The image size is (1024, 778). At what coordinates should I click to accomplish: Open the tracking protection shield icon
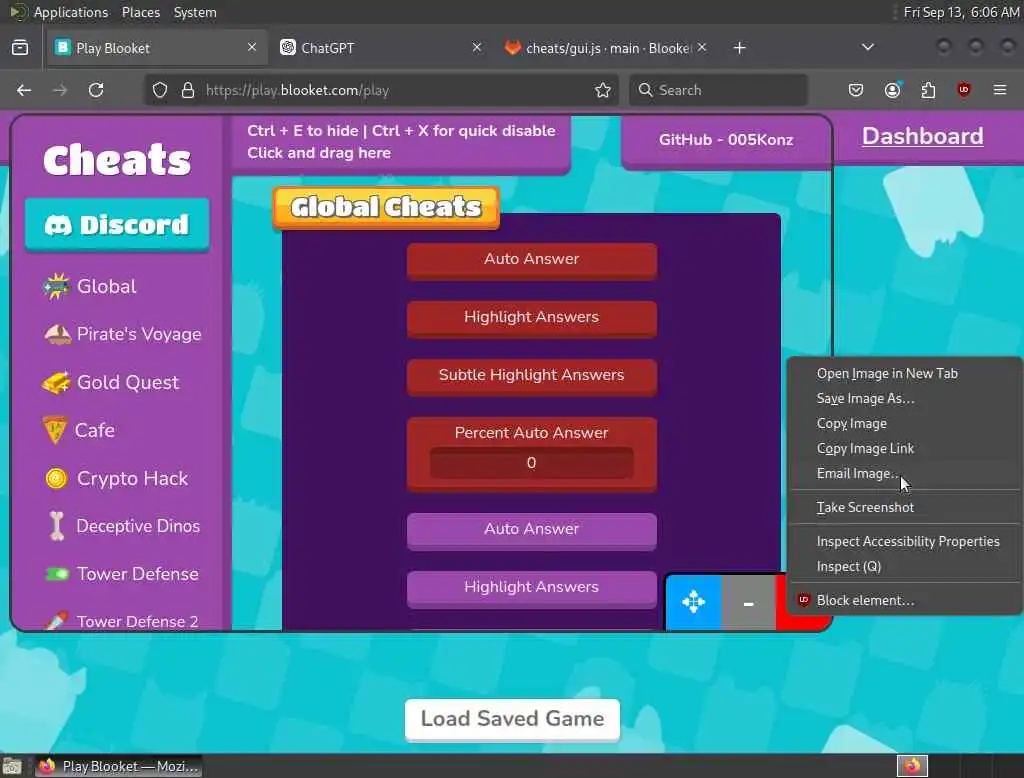160,90
